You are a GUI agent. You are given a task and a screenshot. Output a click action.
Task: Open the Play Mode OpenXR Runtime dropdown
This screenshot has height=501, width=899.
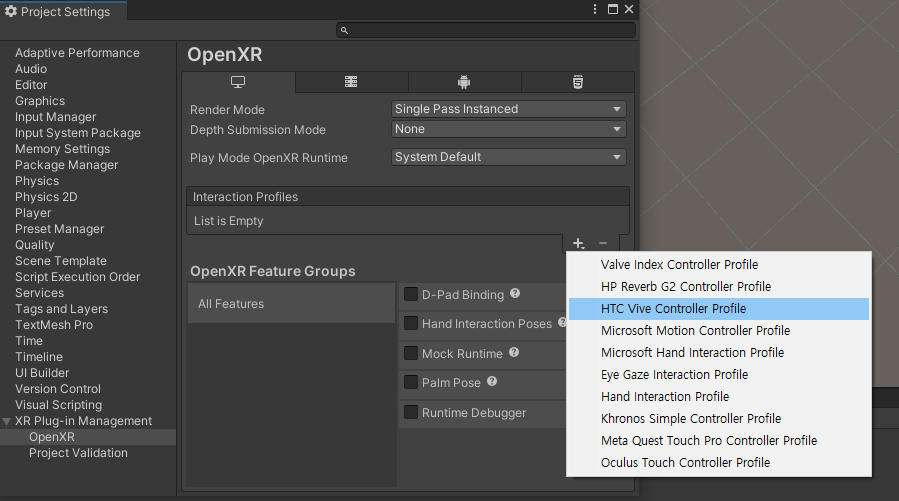pos(509,157)
